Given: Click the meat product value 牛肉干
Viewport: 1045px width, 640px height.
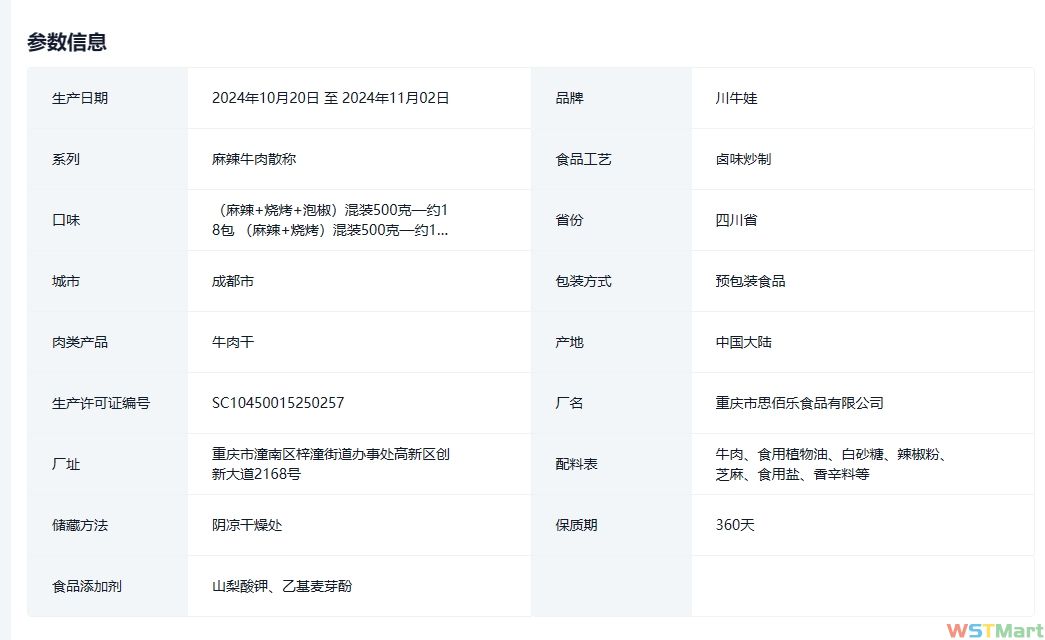Looking at the screenshot, I should pyautogui.click(x=233, y=342).
